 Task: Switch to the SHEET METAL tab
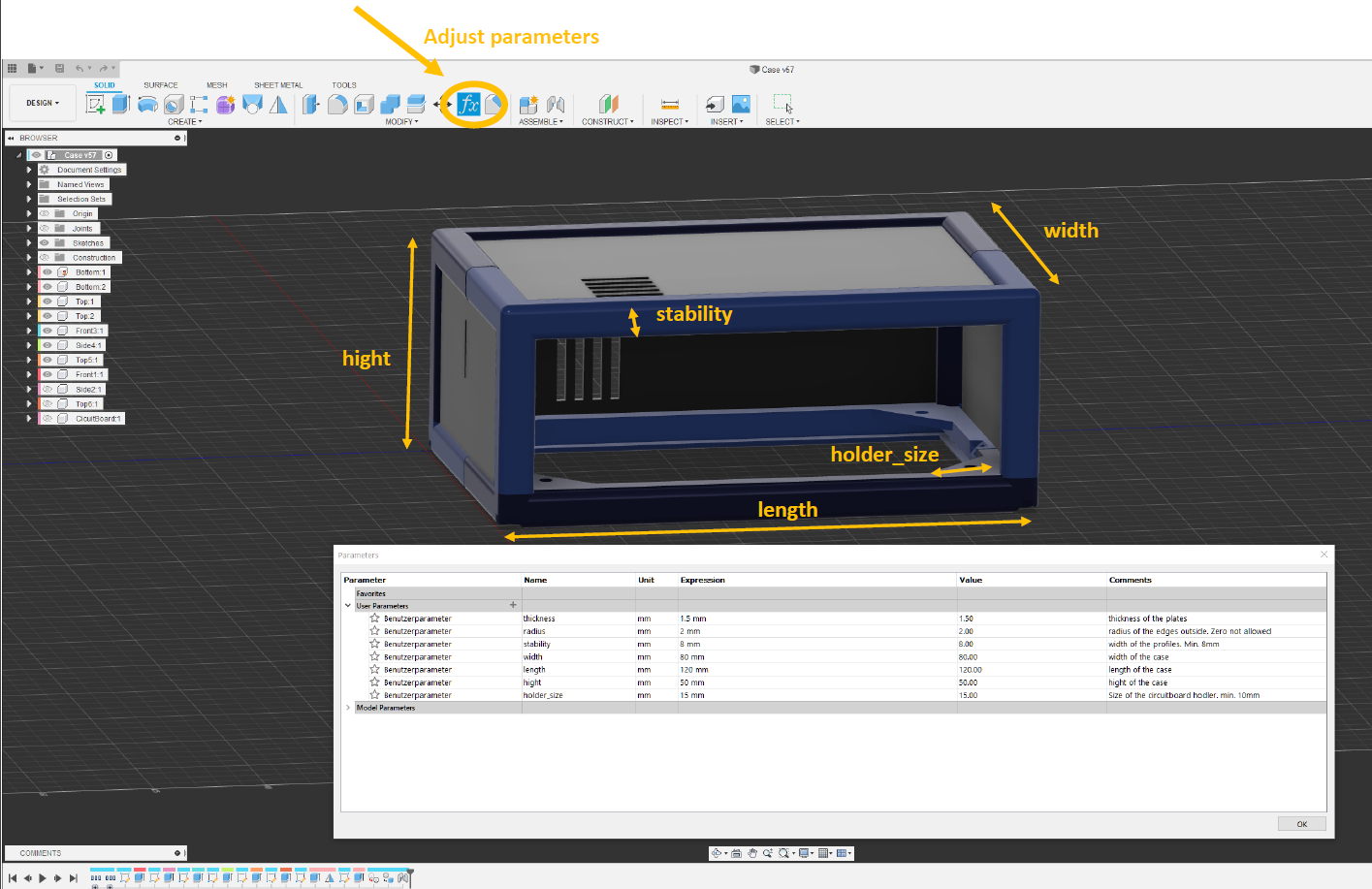click(x=278, y=85)
